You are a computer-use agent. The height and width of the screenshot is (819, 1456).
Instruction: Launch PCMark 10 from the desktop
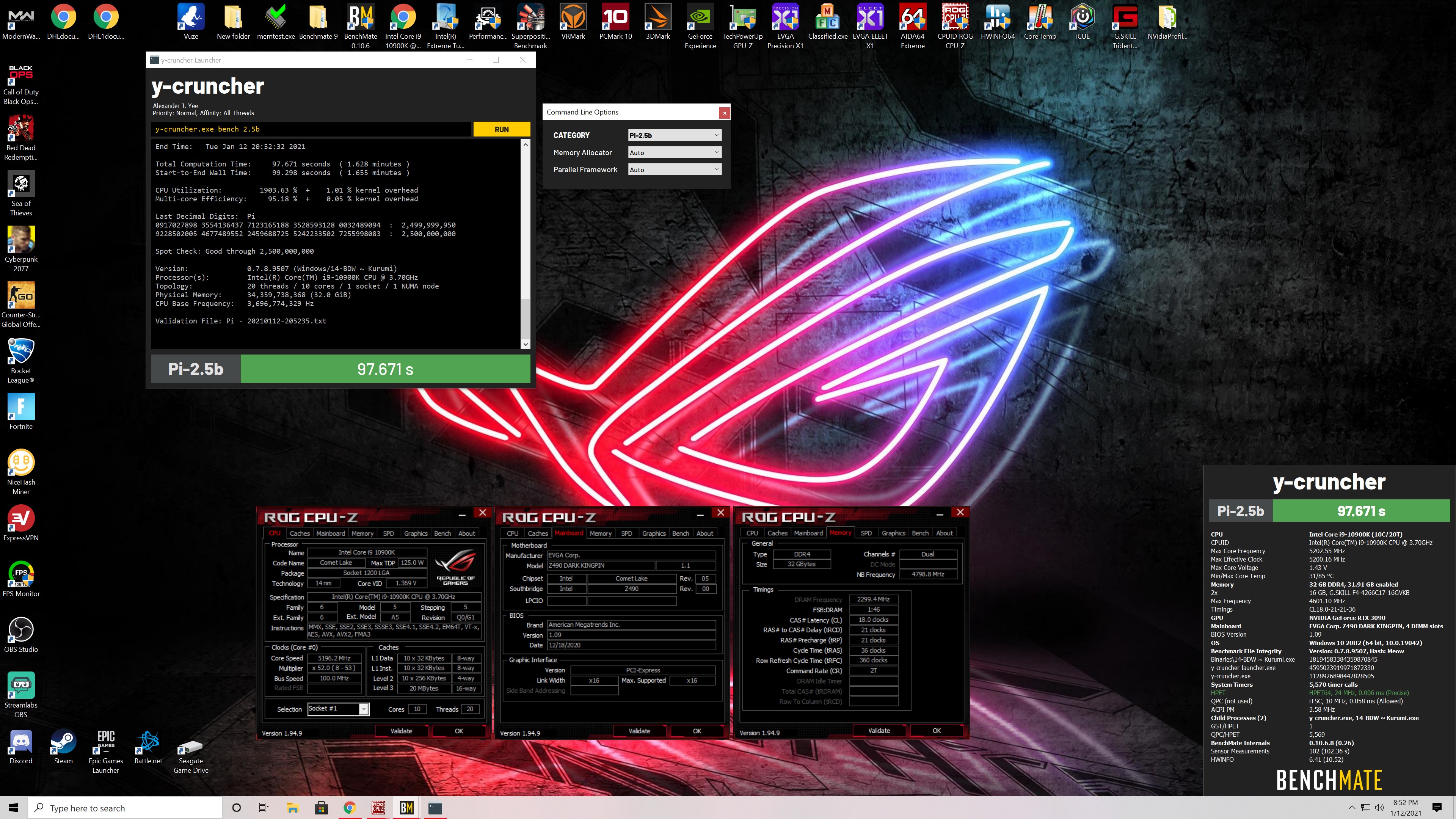point(615,22)
